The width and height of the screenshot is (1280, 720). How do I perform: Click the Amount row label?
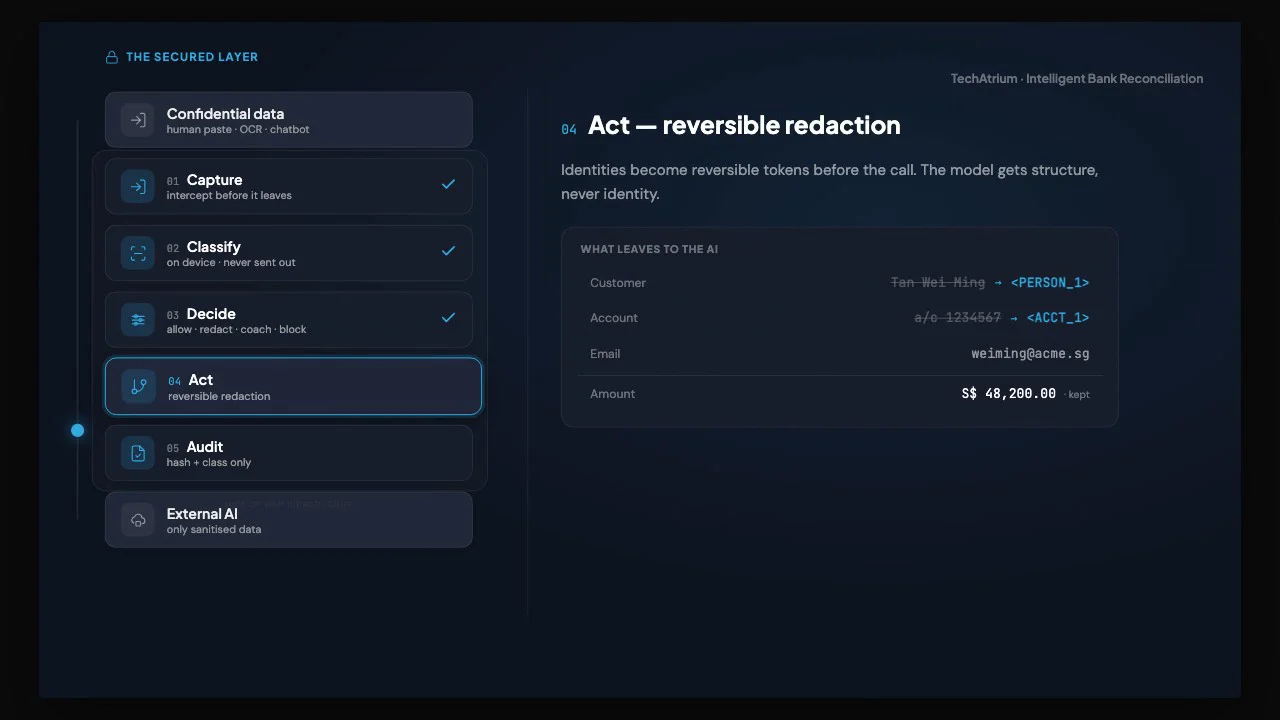pos(613,394)
